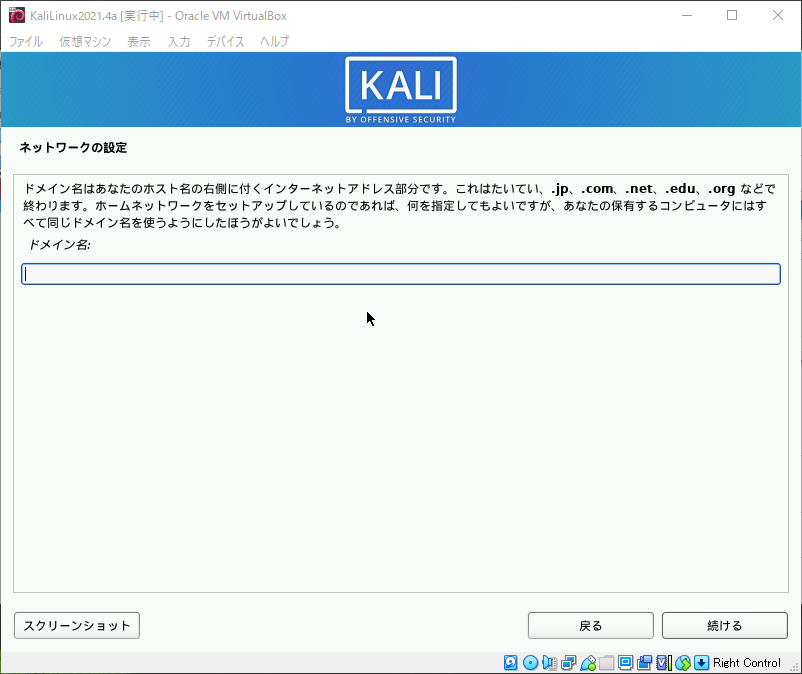802x674 pixels.
Task: Click the CPU virtualization V icon
Action: coord(663,663)
